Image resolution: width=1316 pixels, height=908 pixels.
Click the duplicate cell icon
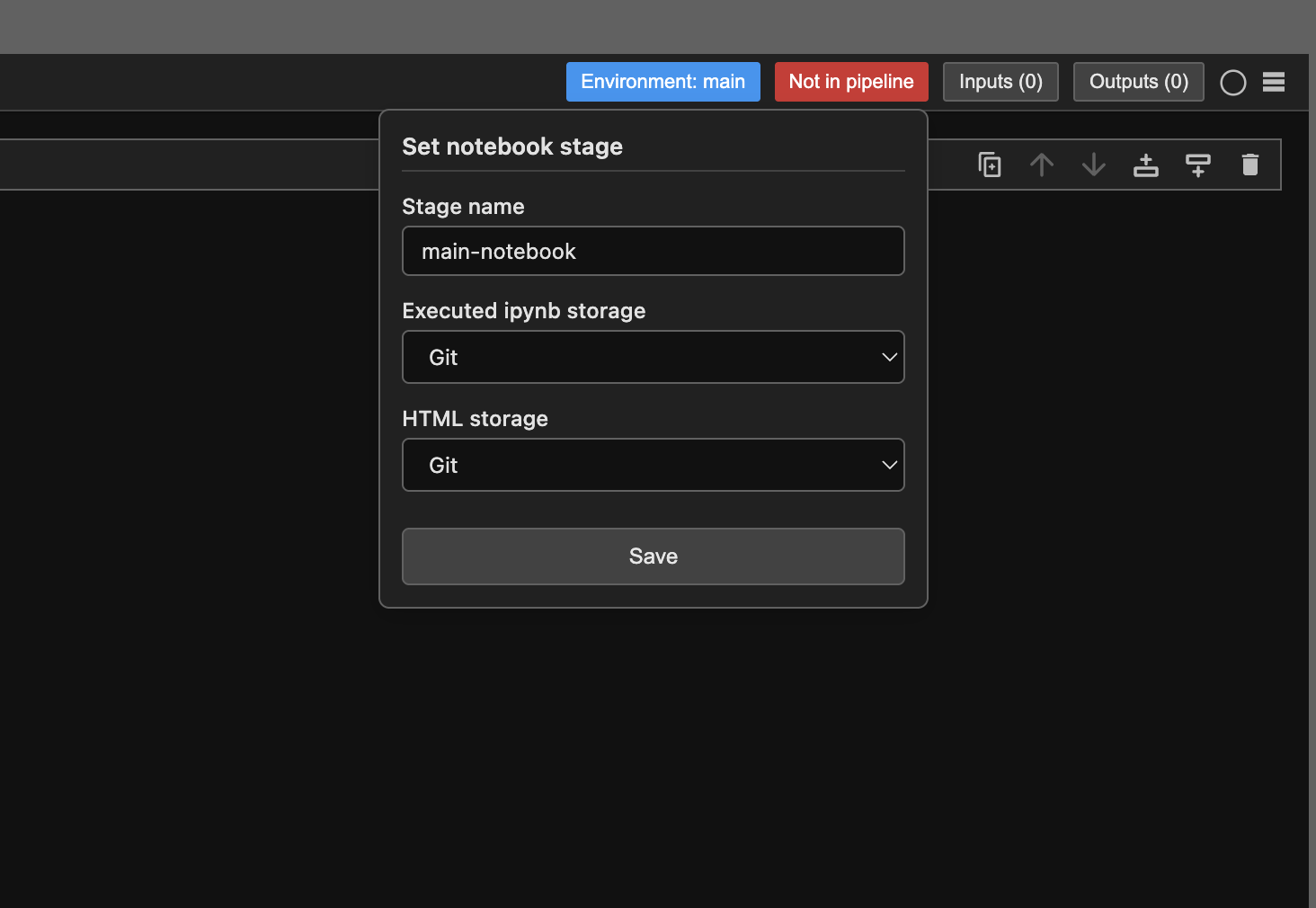(x=990, y=165)
